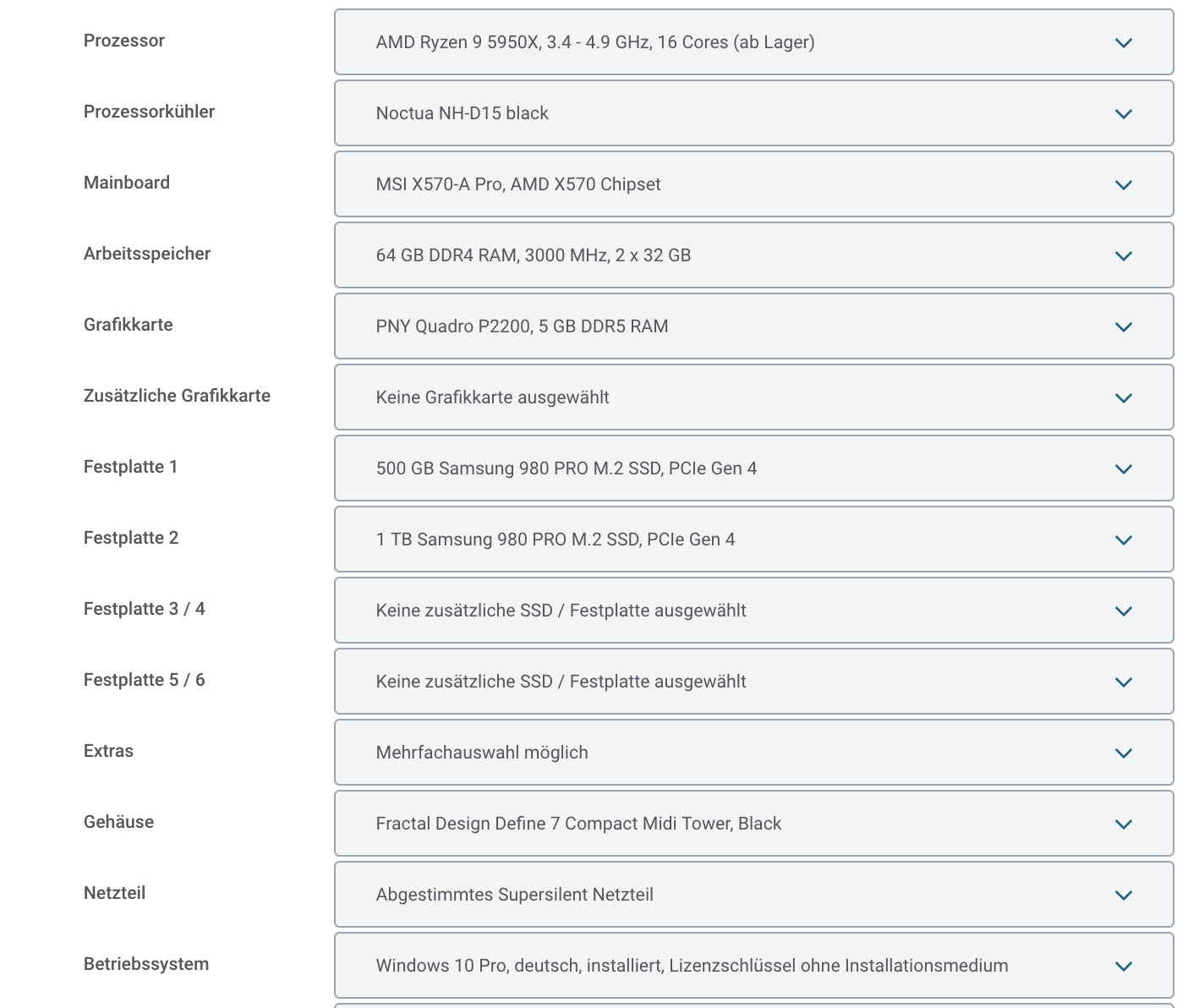Click the chevron arrow in the Grafikkarte row
The height and width of the screenshot is (1008, 1199).
click(1123, 327)
